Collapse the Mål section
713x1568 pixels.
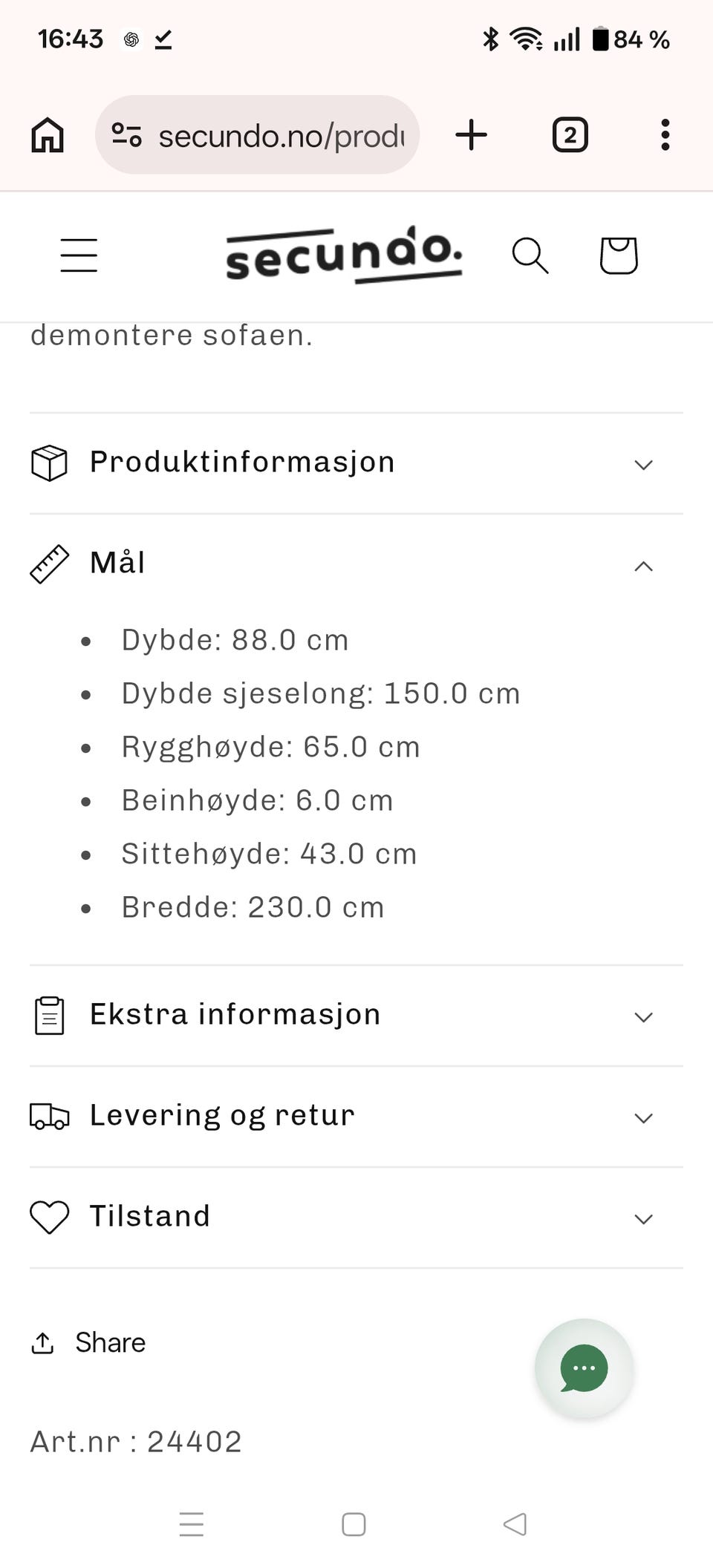(x=356, y=564)
